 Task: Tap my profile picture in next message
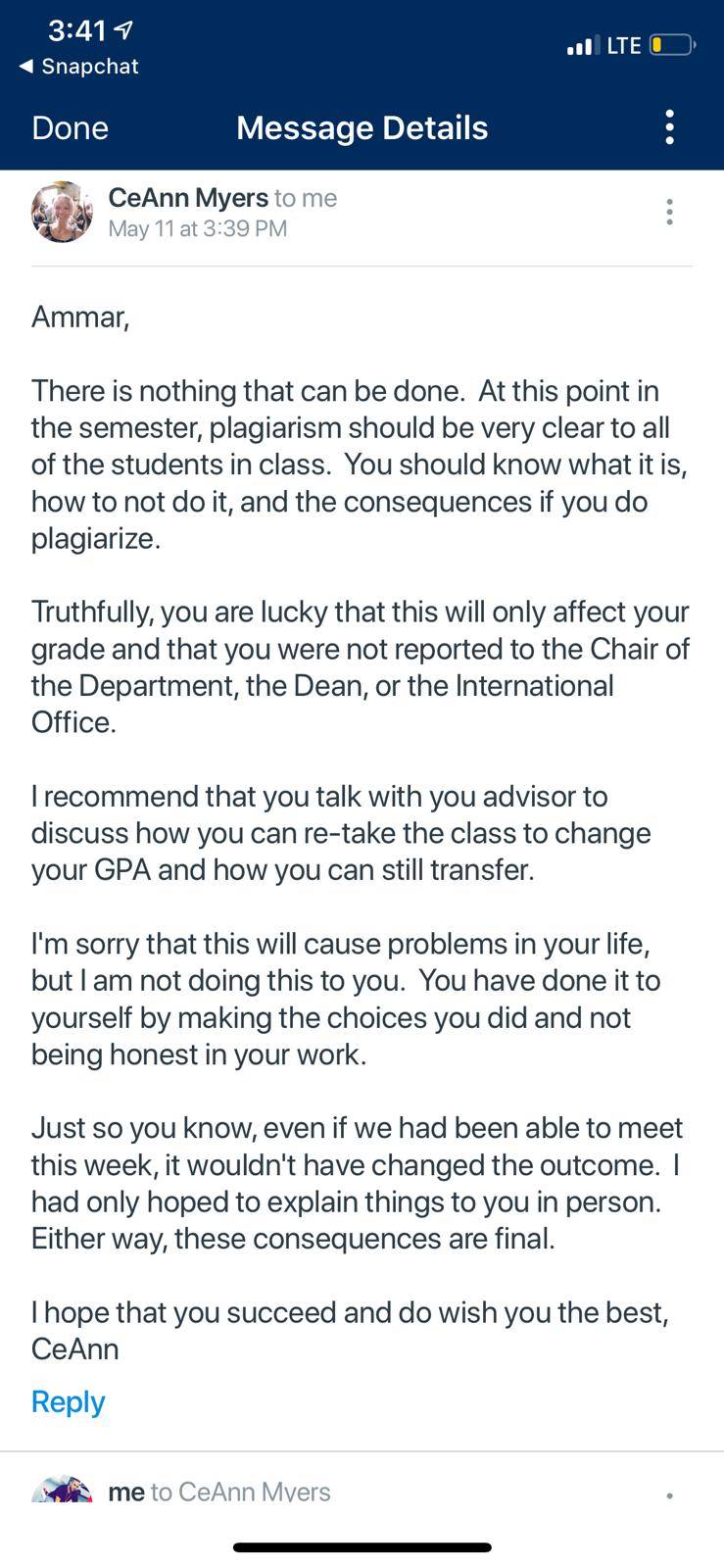click(x=62, y=1489)
